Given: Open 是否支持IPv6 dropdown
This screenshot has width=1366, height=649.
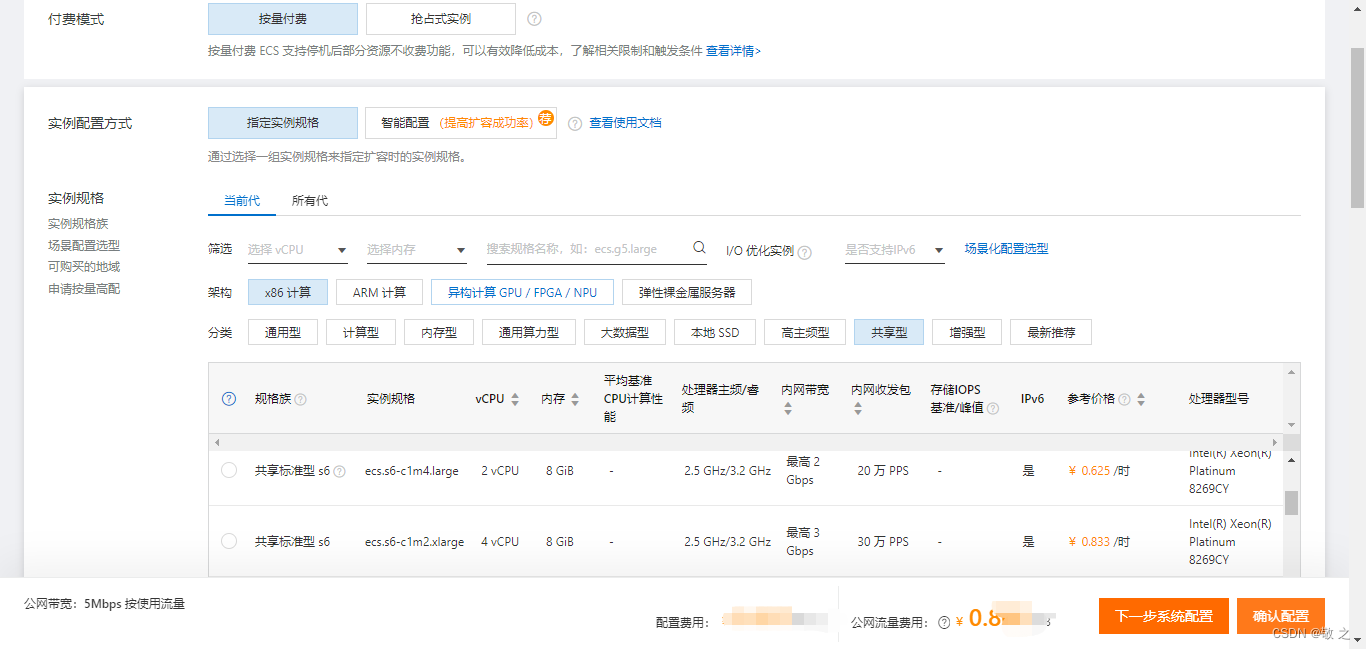Looking at the screenshot, I should (895, 250).
